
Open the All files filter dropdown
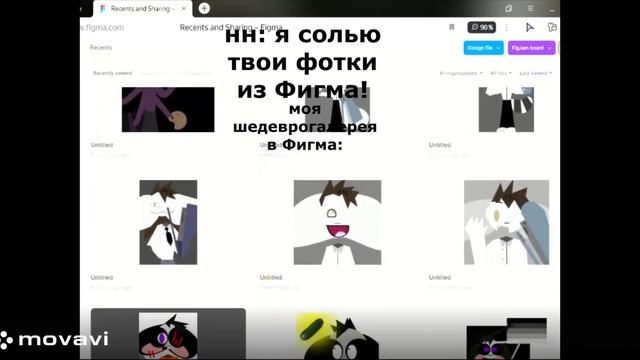point(500,73)
